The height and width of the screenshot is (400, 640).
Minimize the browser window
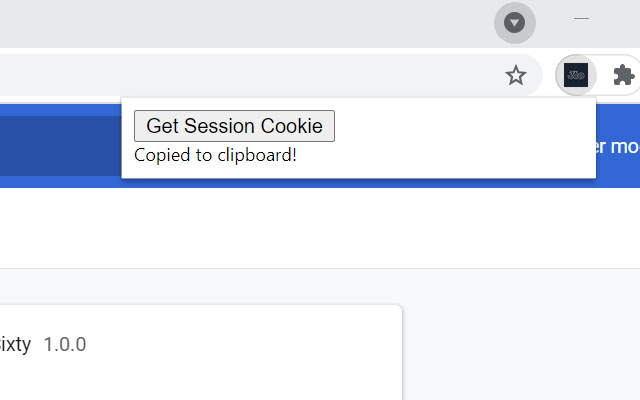click(x=581, y=18)
